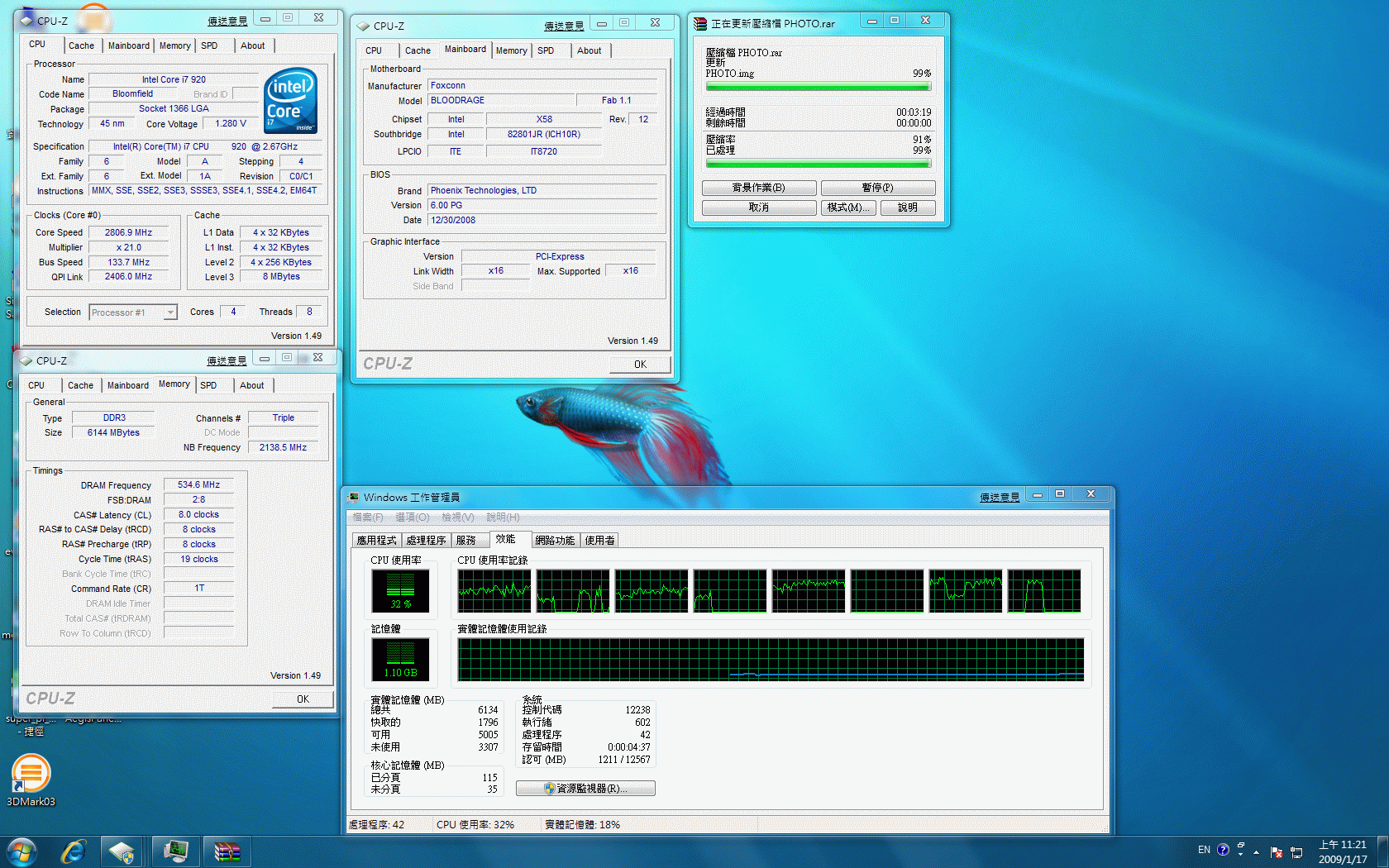This screenshot has width=1389, height=868.
Task: Click the WinRAR taskbar icon
Action: coord(226,851)
